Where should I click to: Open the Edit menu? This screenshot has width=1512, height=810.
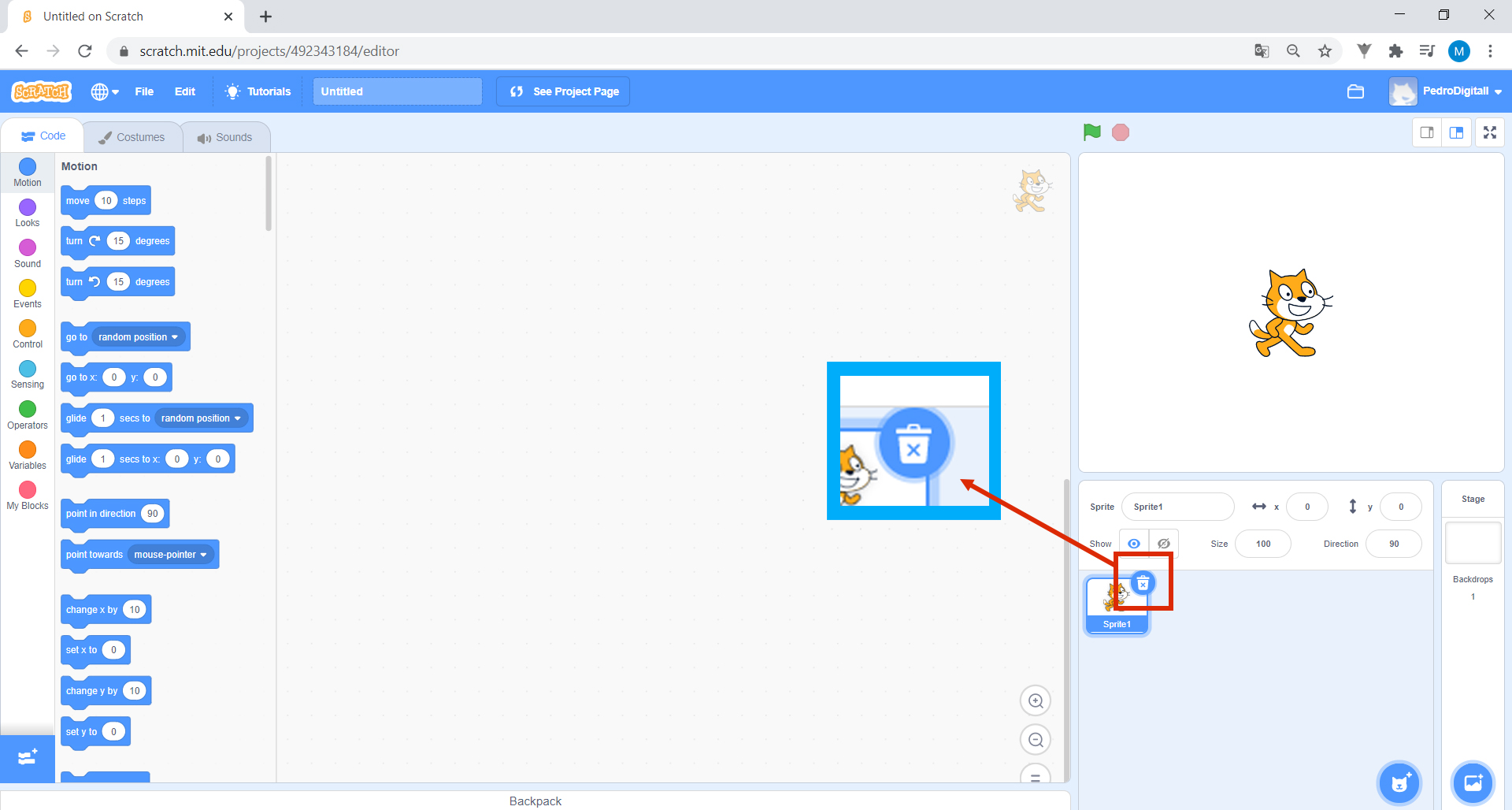tap(185, 91)
